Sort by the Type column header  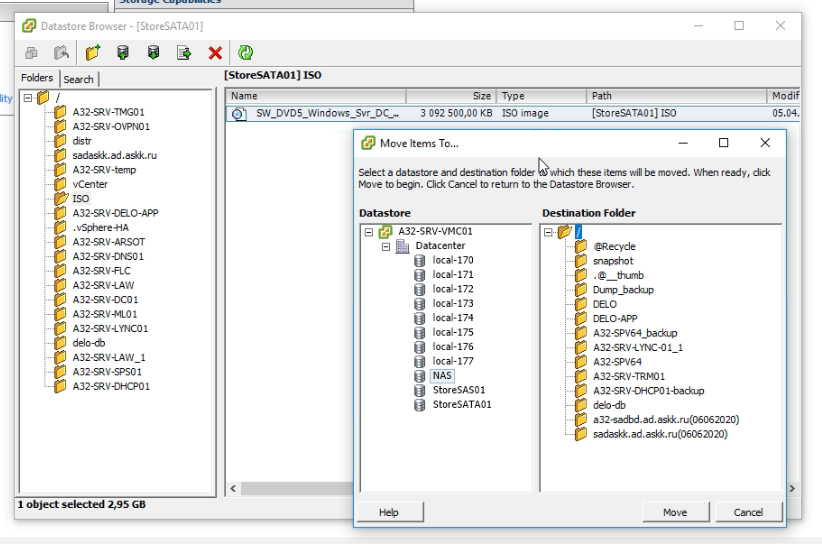(x=541, y=96)
